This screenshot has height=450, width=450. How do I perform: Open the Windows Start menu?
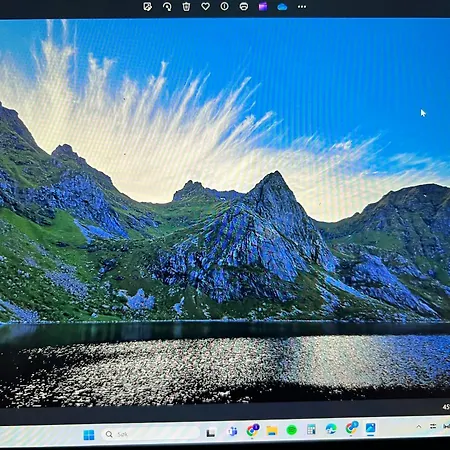pos(89,435)
